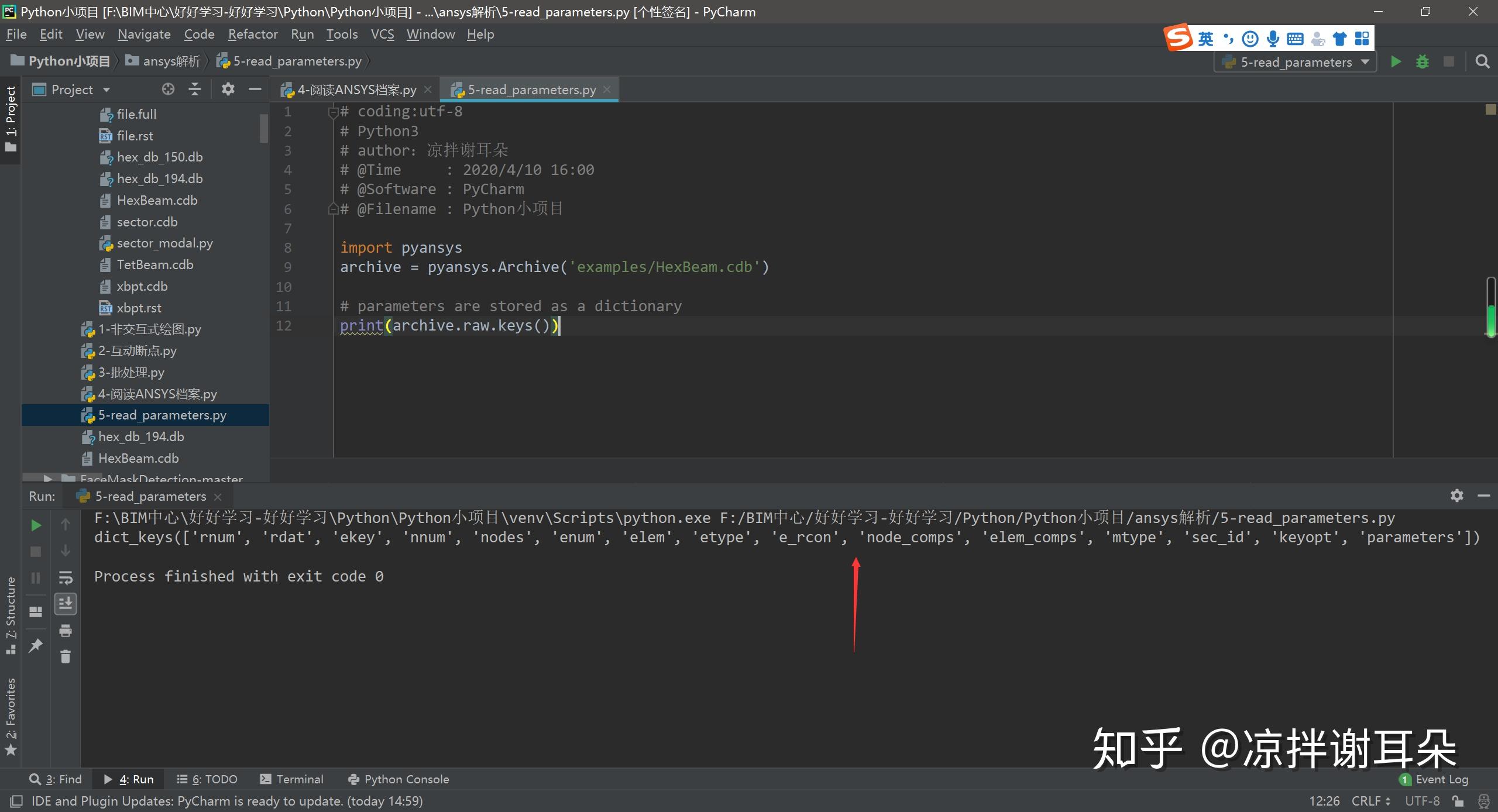The image size is (1498, 812).
Task: Open the VCS menu
Action: tap(382, 34)
